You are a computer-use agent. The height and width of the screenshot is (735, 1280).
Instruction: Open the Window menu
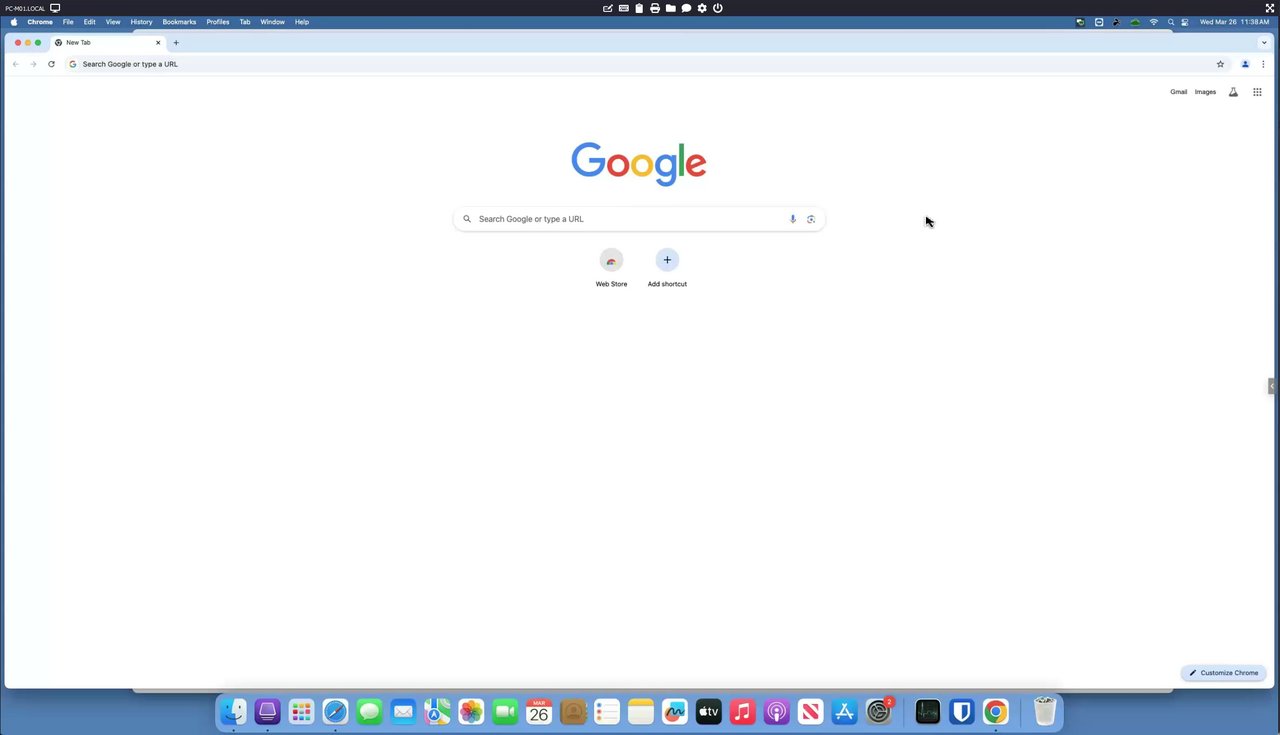(272, 22)
